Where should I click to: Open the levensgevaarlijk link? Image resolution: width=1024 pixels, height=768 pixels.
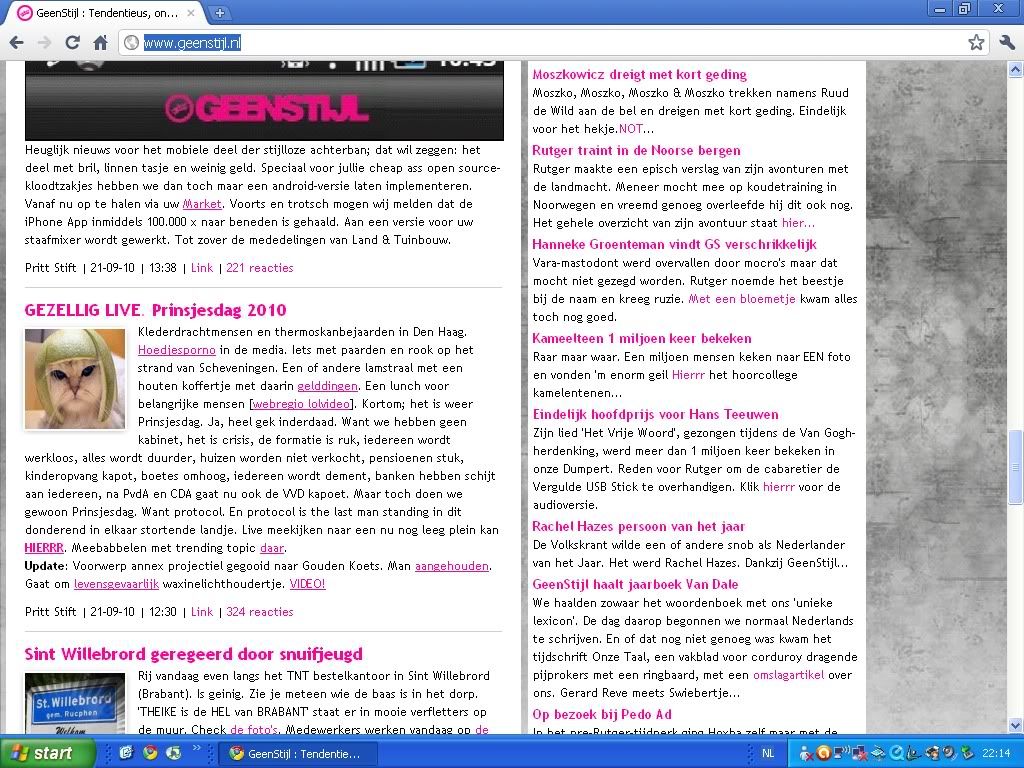(x=116, y=584)
